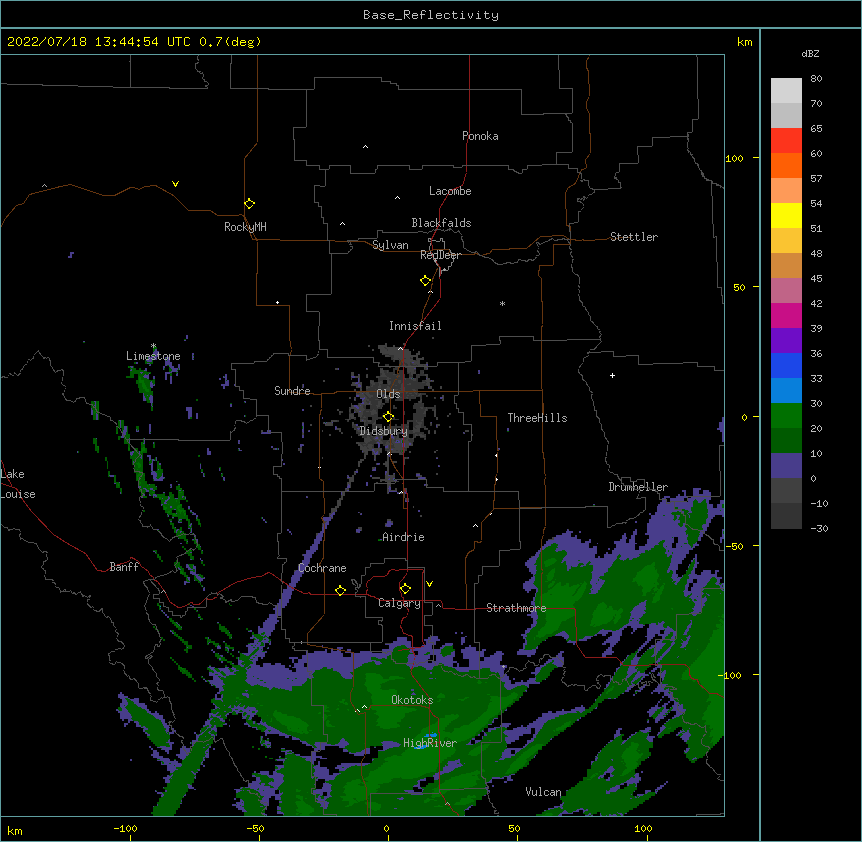This screenshot has height=842, width=862.
Task: Click the Drumheller label
Action: [x=638, y=487]
